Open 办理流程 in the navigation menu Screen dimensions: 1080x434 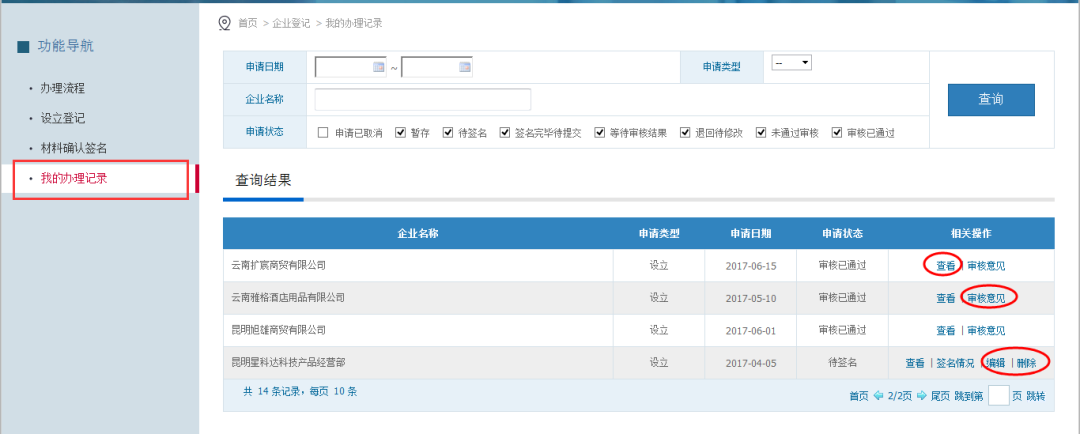tap(63, 88)
